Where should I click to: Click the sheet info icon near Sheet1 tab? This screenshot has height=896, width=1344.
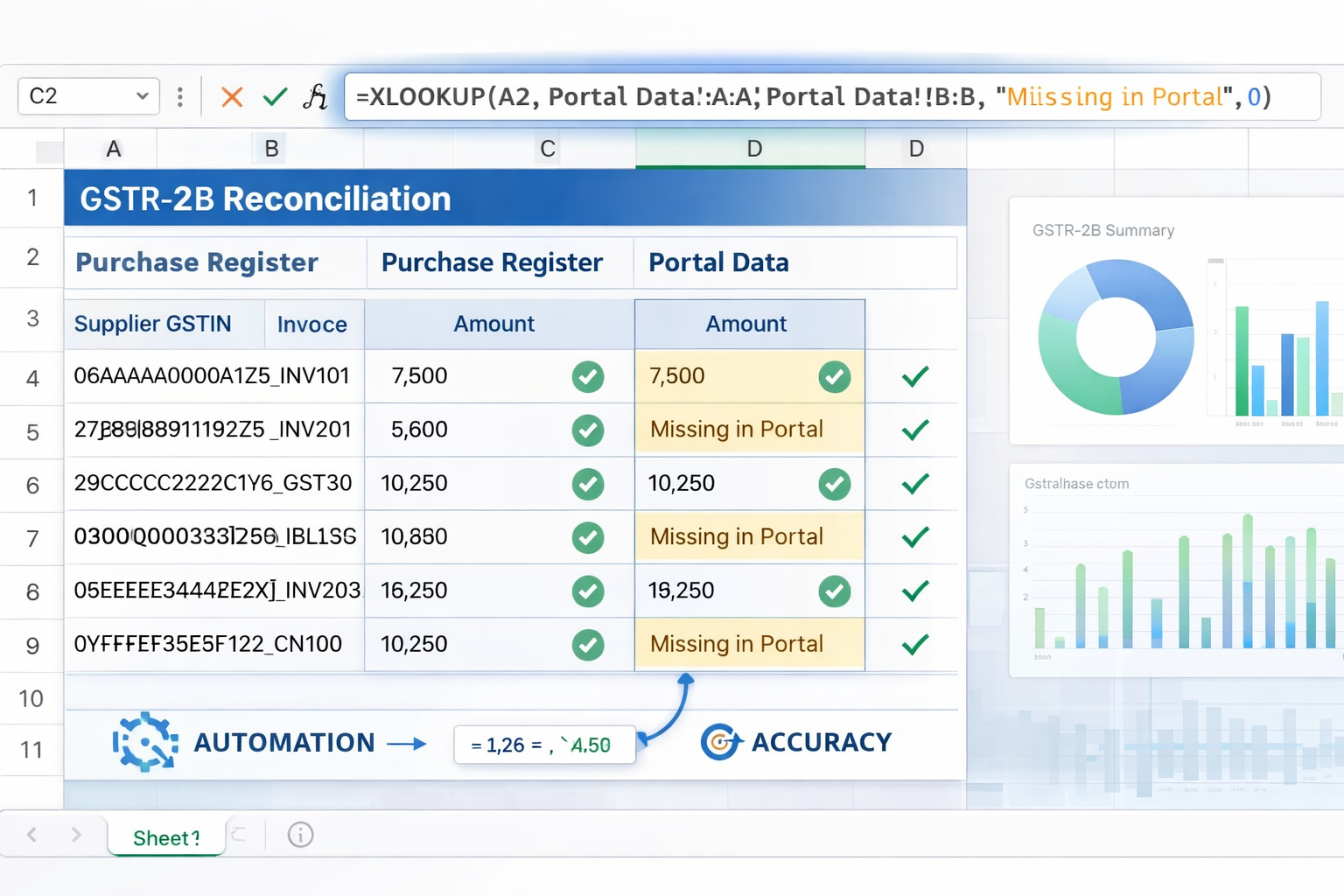click(x=300, y=836)
